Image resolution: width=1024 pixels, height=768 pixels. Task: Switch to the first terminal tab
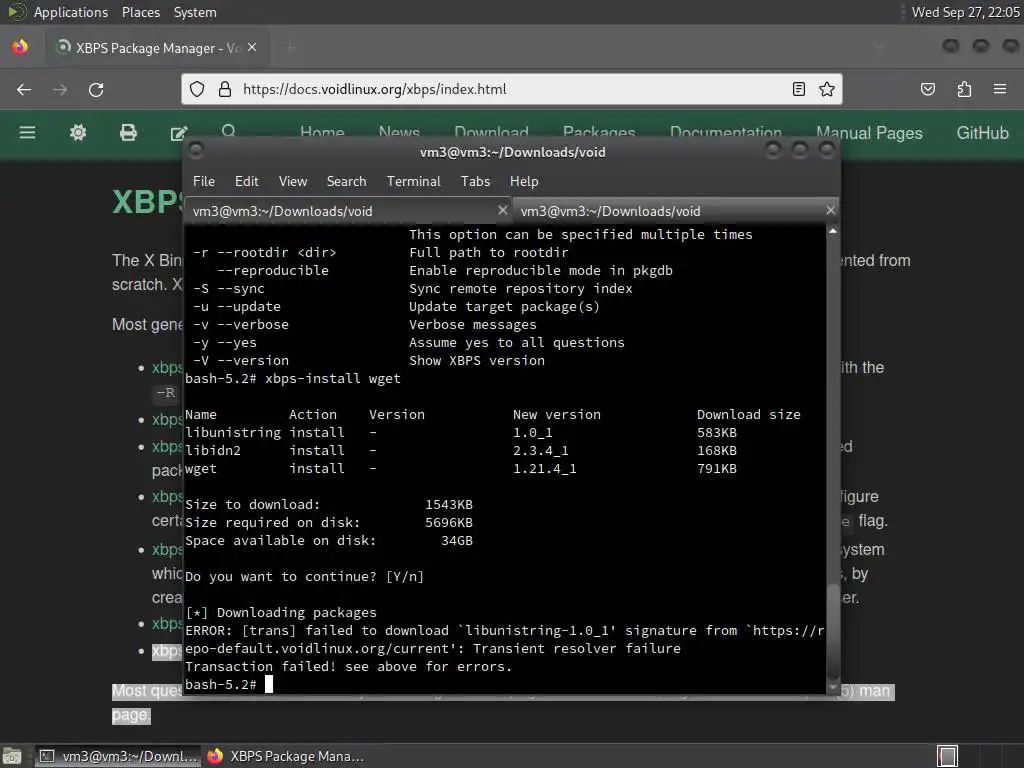tap(348, 211)
